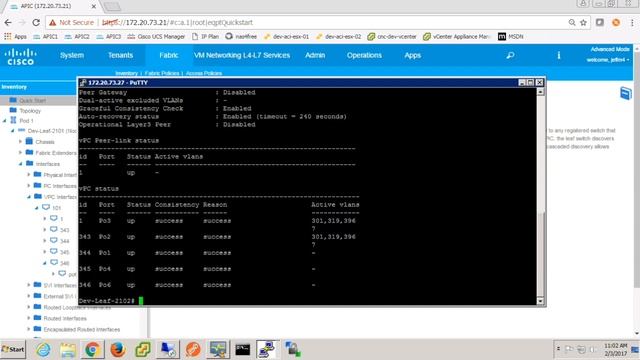Collapse the 101 VPC domain node
This screenshot has height=360, width=640.
[x=37, y=208]
